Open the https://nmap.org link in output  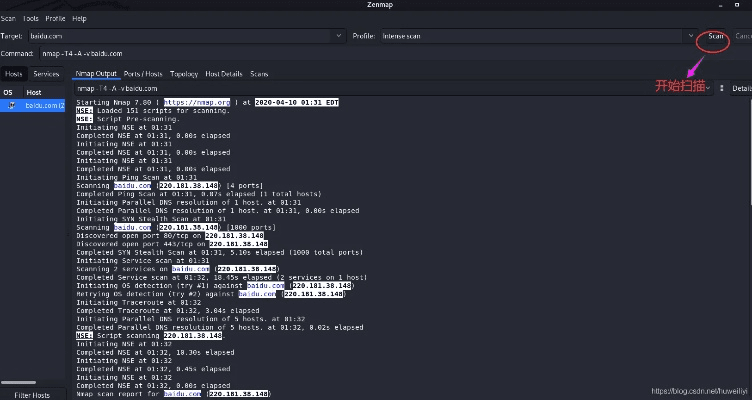click(197, 102)
